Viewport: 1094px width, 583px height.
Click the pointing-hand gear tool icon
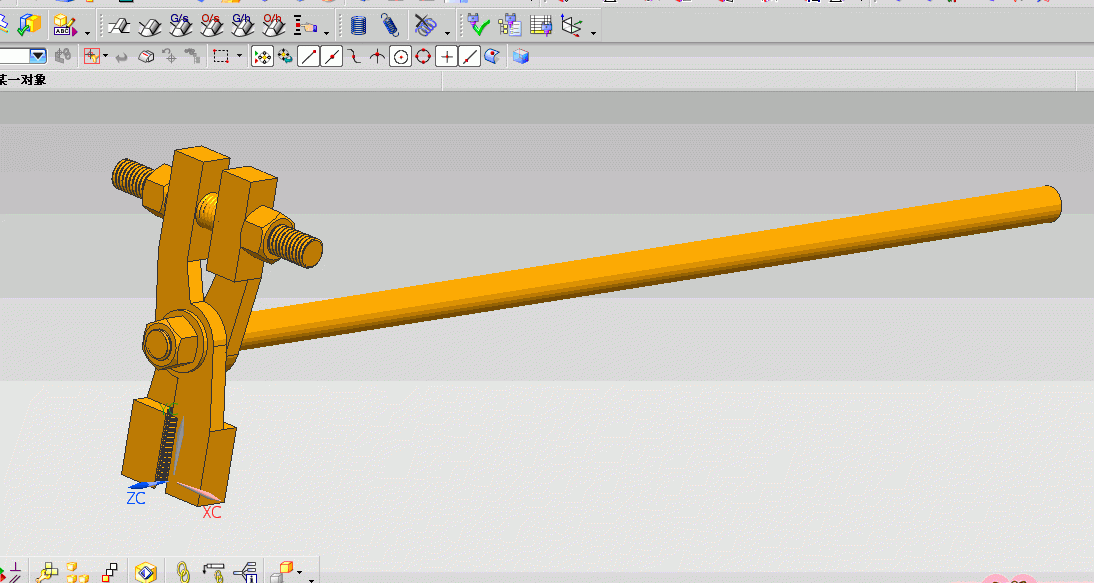[306, 26]
